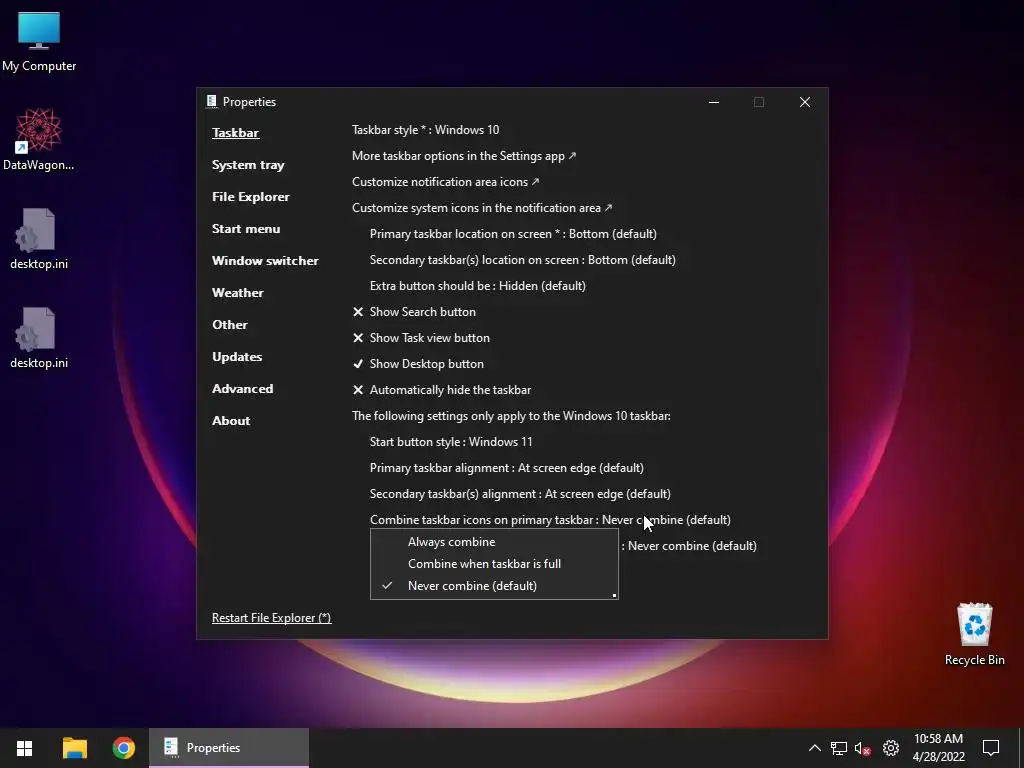The image size is (1024, 768).
Task: Click the muted volume tray icon
Action: [863, 748]
